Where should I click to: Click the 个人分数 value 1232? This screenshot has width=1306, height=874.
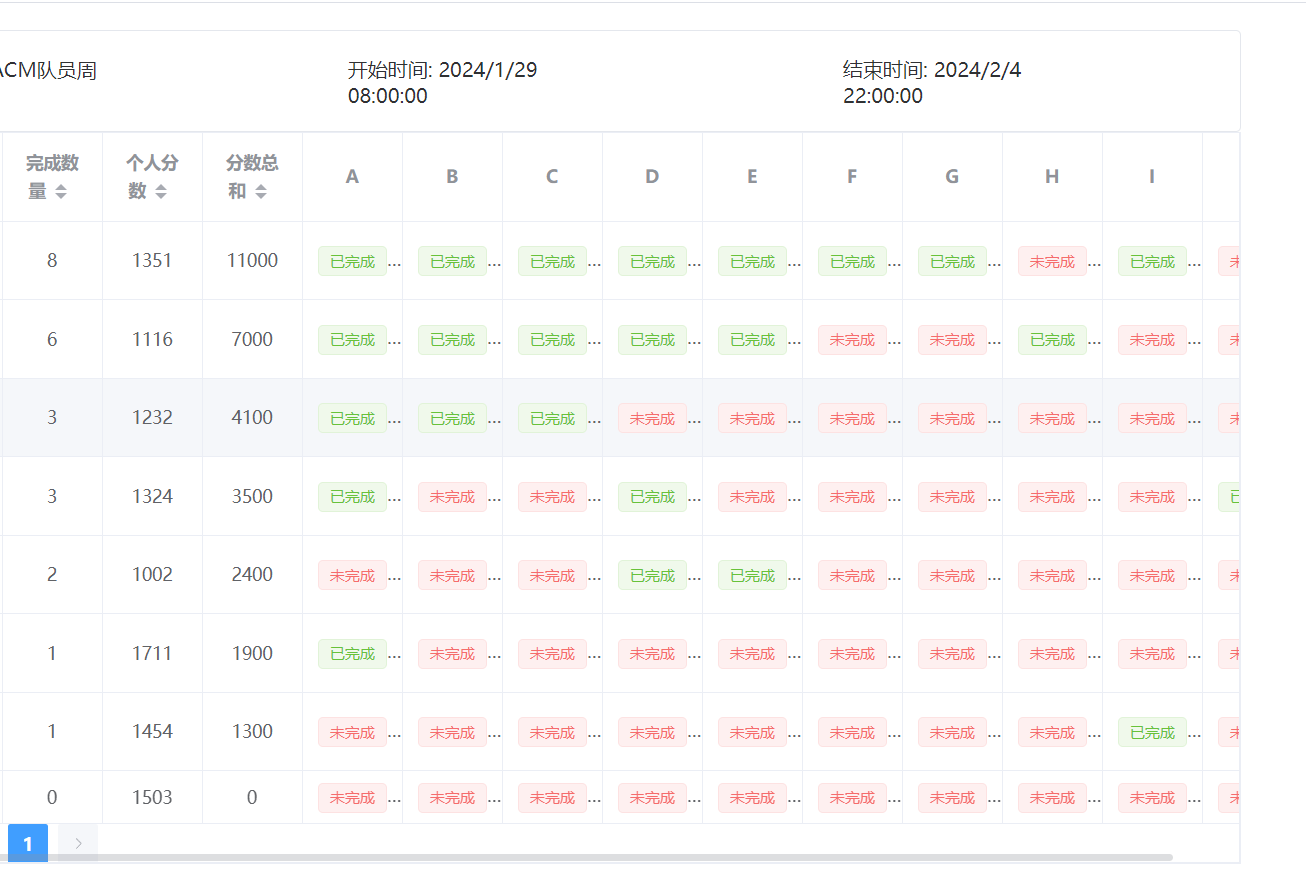152,417
